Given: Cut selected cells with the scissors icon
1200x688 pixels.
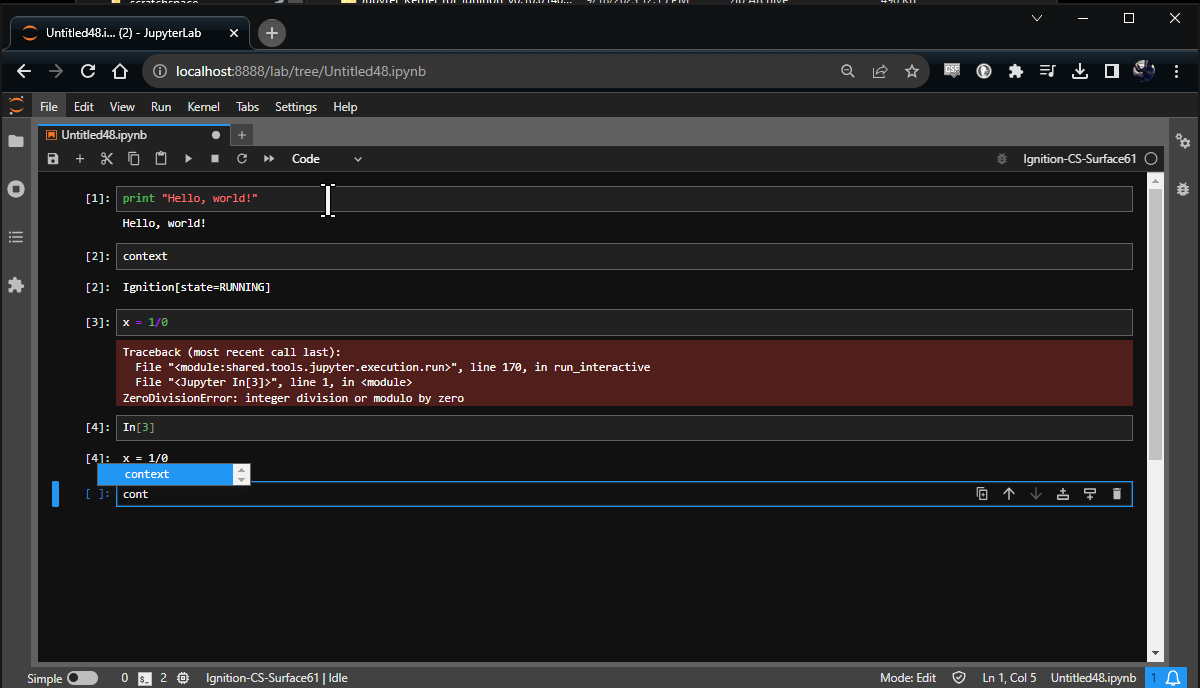Looking at the screenshot, I should [107, 159].
